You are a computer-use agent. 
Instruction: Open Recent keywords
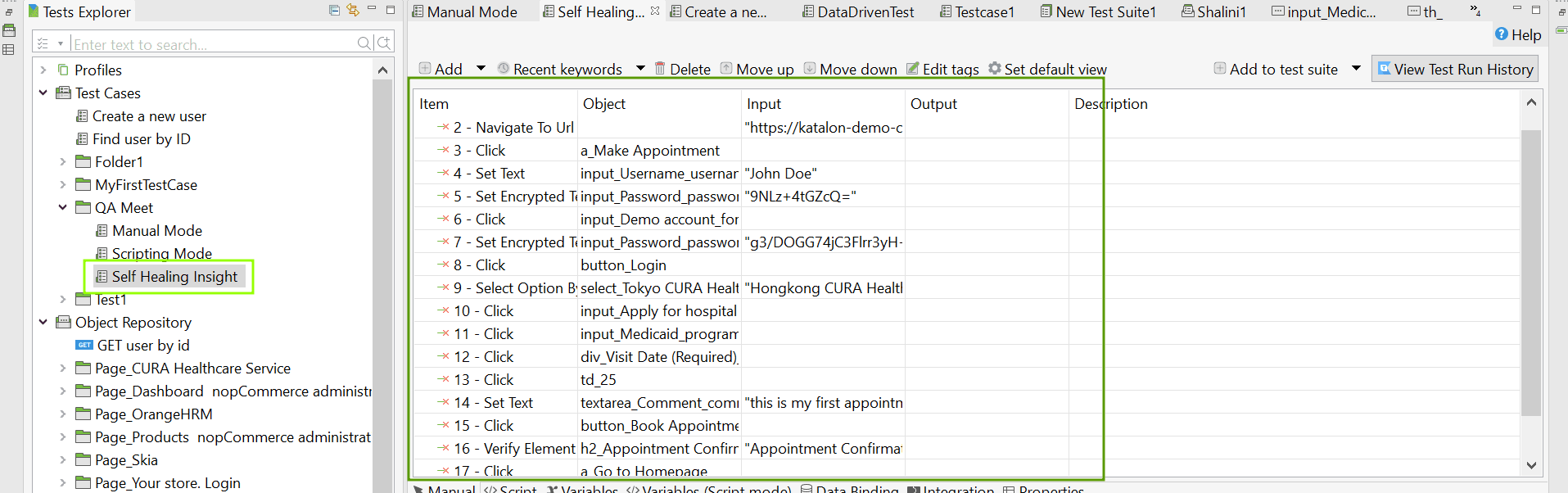(561, 69)
